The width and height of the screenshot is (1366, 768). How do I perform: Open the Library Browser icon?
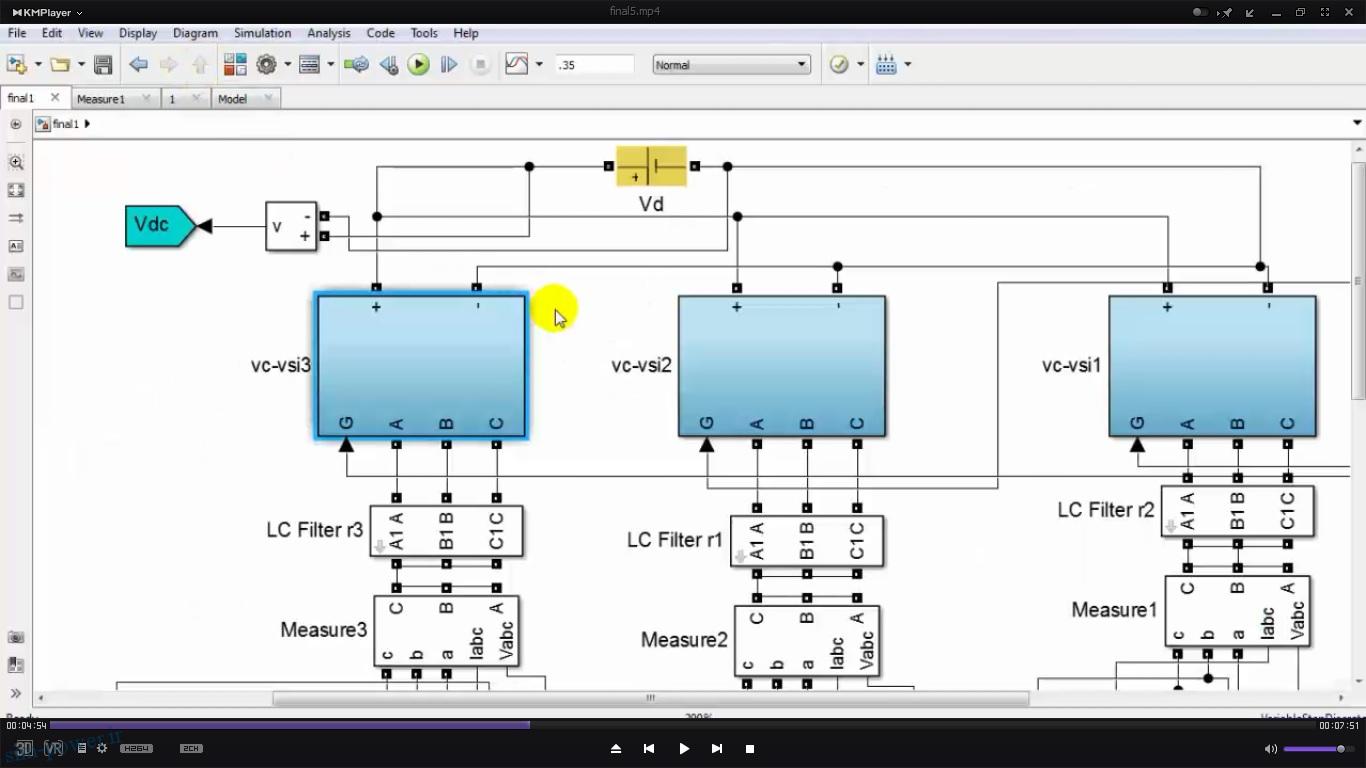235,64
